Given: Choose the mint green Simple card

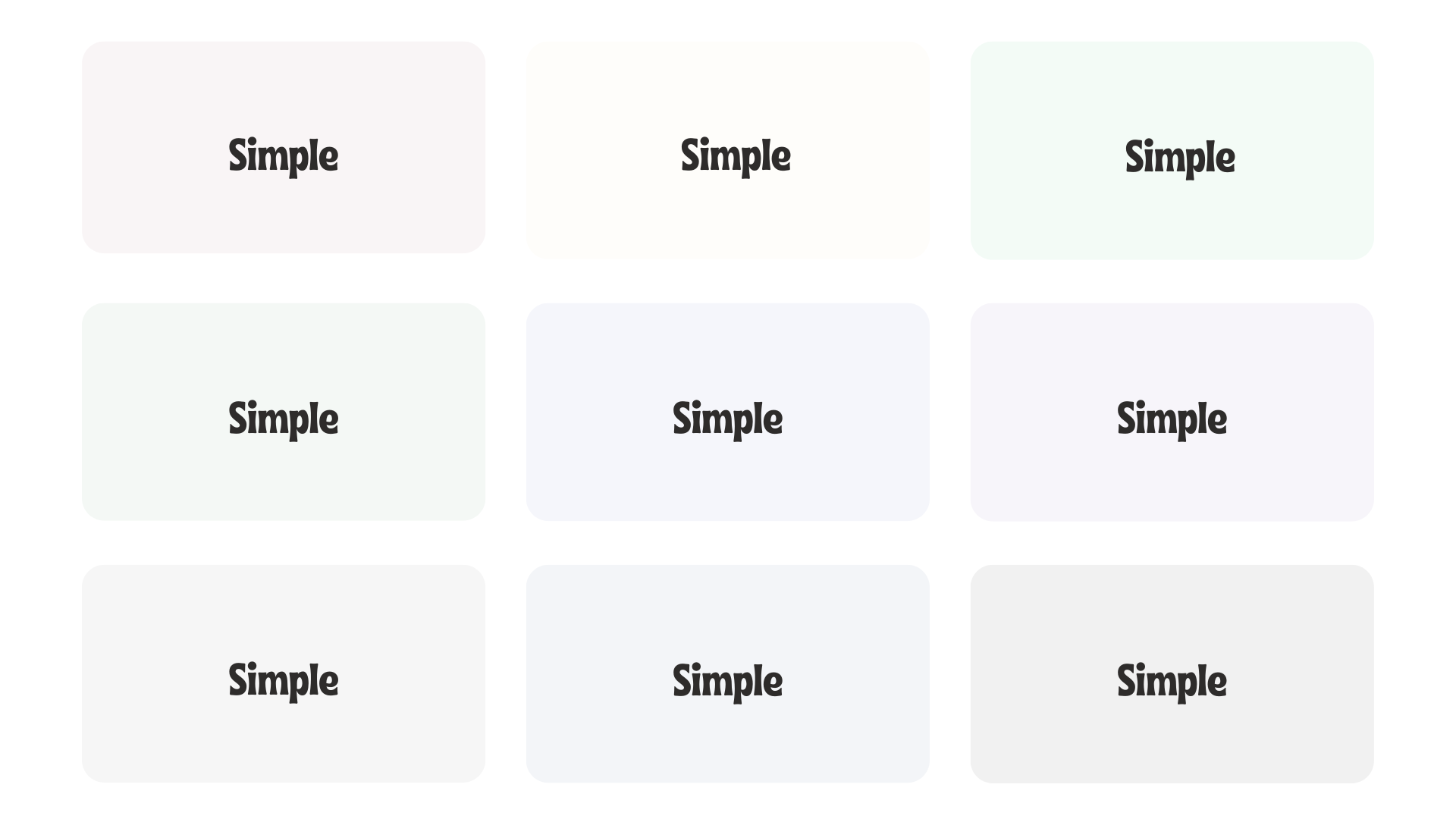Looking at the screenshot, I should (1172, 151).
